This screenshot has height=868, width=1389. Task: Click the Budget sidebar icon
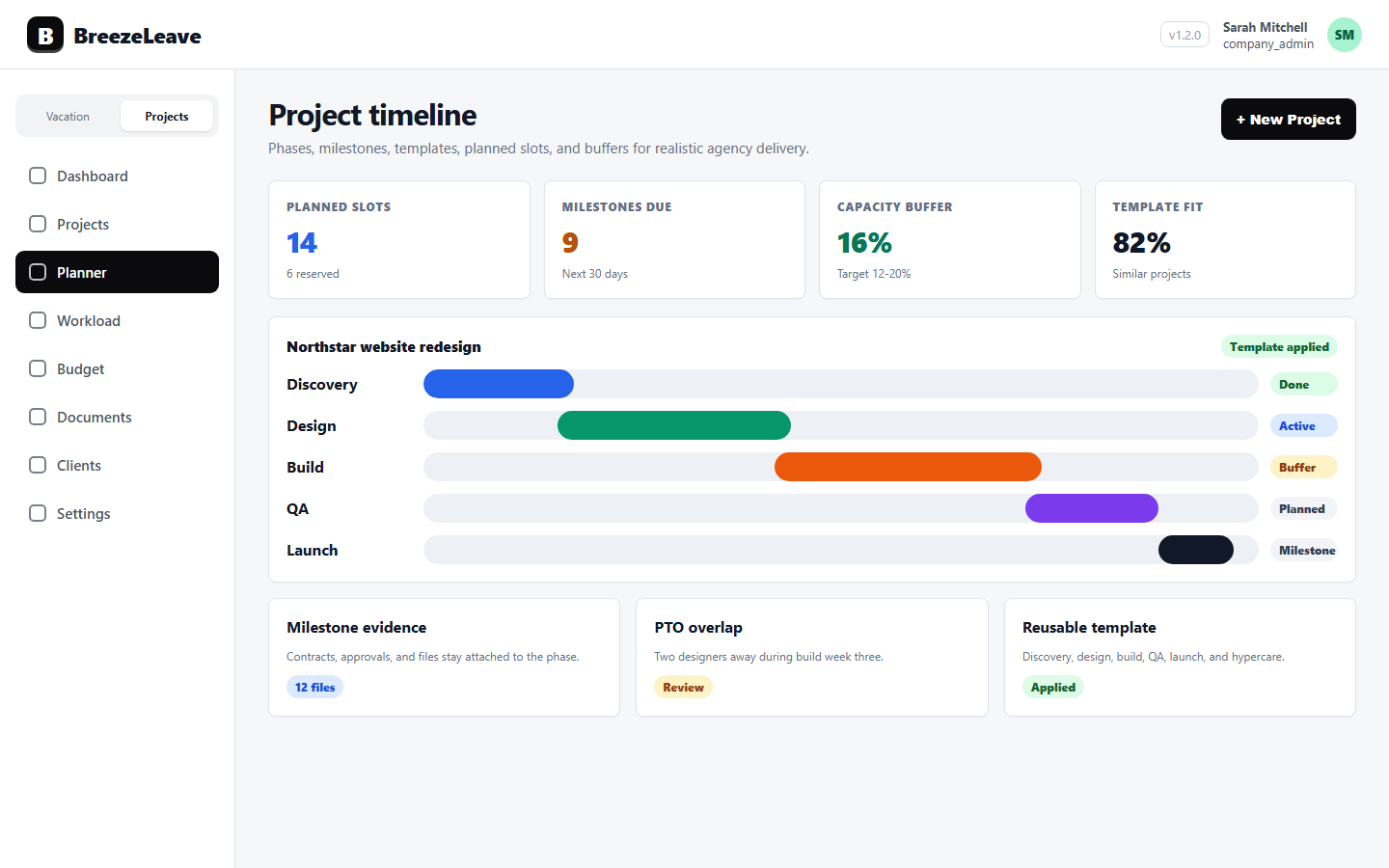tap(38, 368)
